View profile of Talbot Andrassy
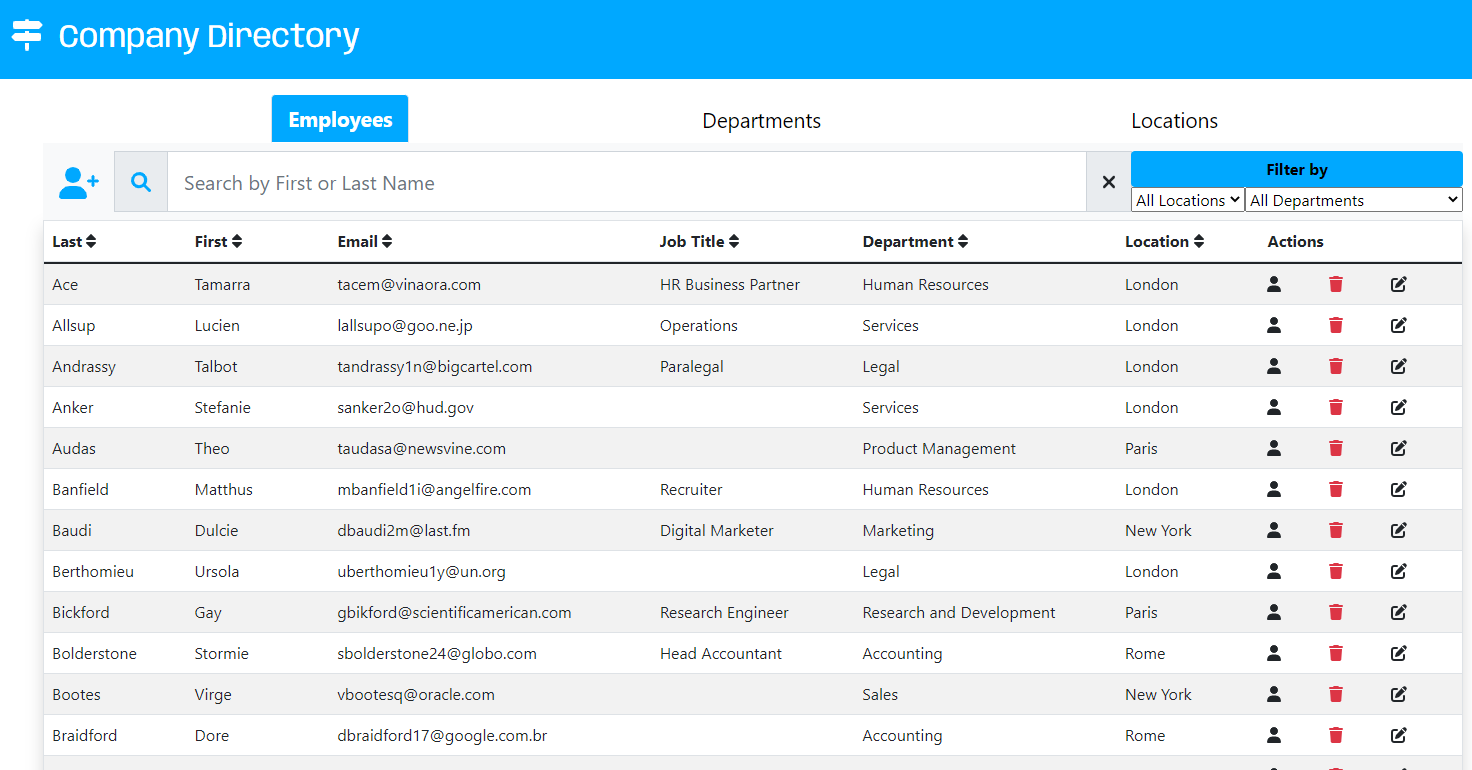The height and width of the screenshot is (770, 1472). pos(1273,367)
